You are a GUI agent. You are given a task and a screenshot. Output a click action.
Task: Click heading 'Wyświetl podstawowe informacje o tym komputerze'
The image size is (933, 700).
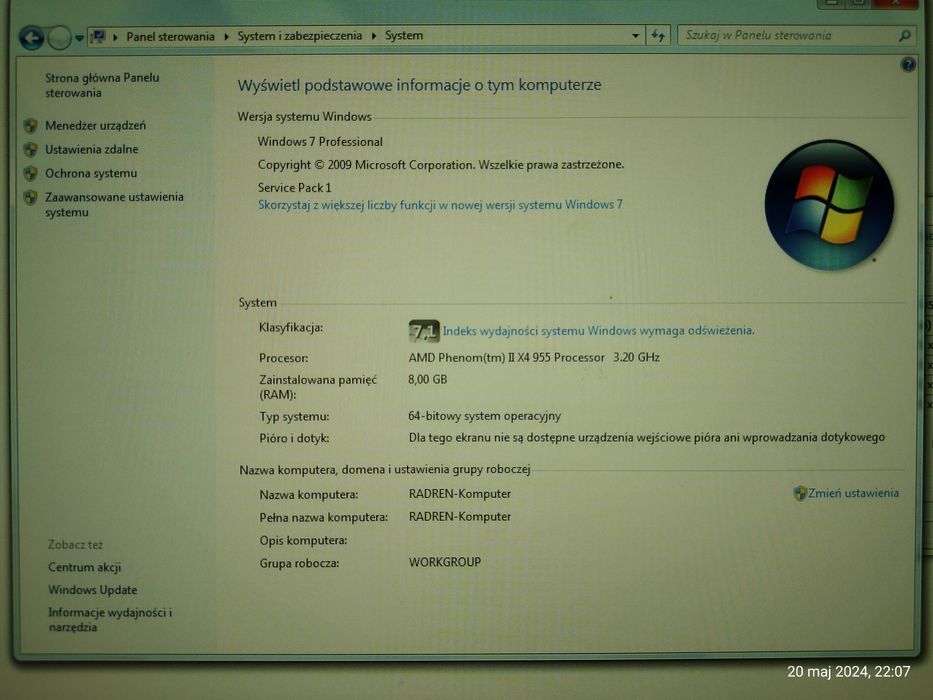pos(419,85)
